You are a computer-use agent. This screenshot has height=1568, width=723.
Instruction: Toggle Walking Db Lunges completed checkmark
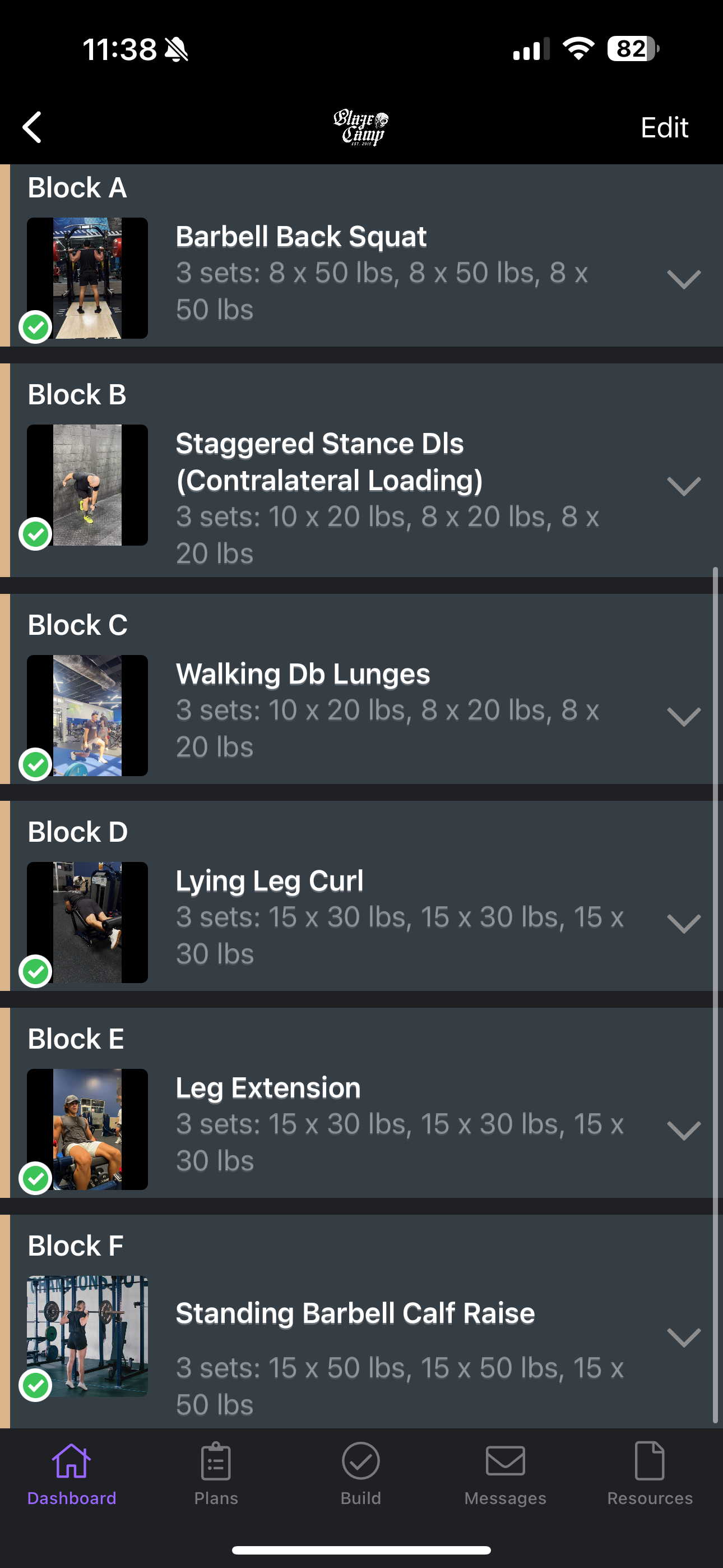(36, 764)
